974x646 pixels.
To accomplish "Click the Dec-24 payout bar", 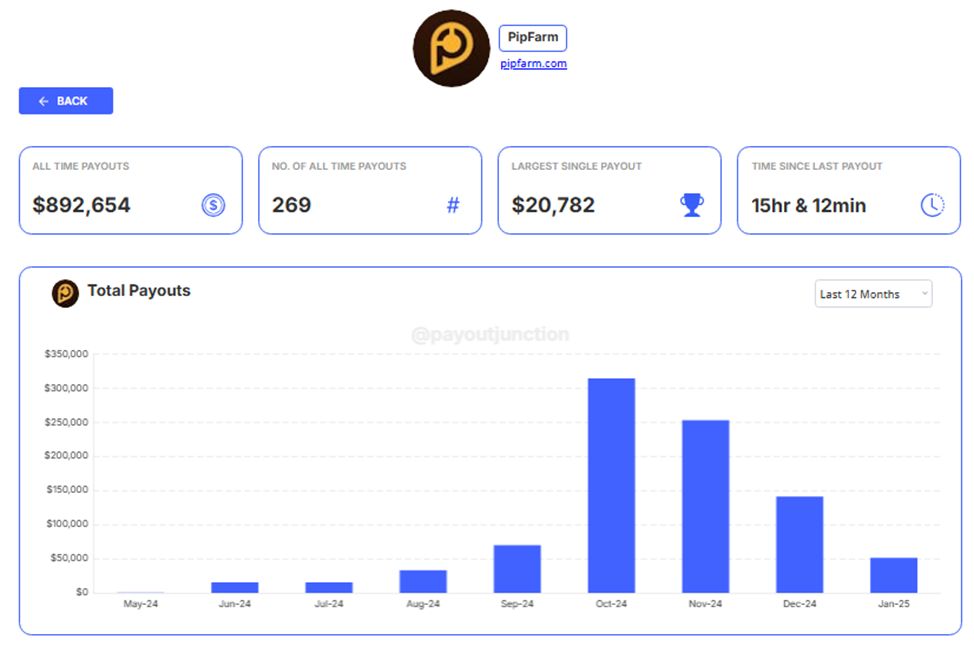I will point(799,544).
